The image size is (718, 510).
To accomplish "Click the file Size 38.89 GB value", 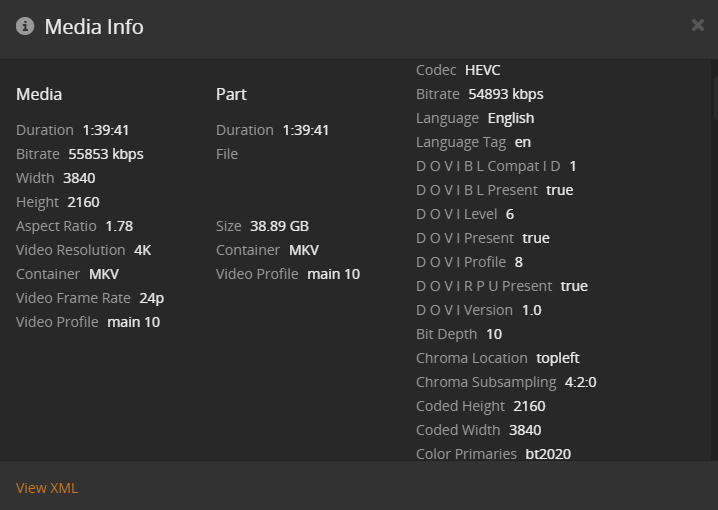I will tap(279, 226).
